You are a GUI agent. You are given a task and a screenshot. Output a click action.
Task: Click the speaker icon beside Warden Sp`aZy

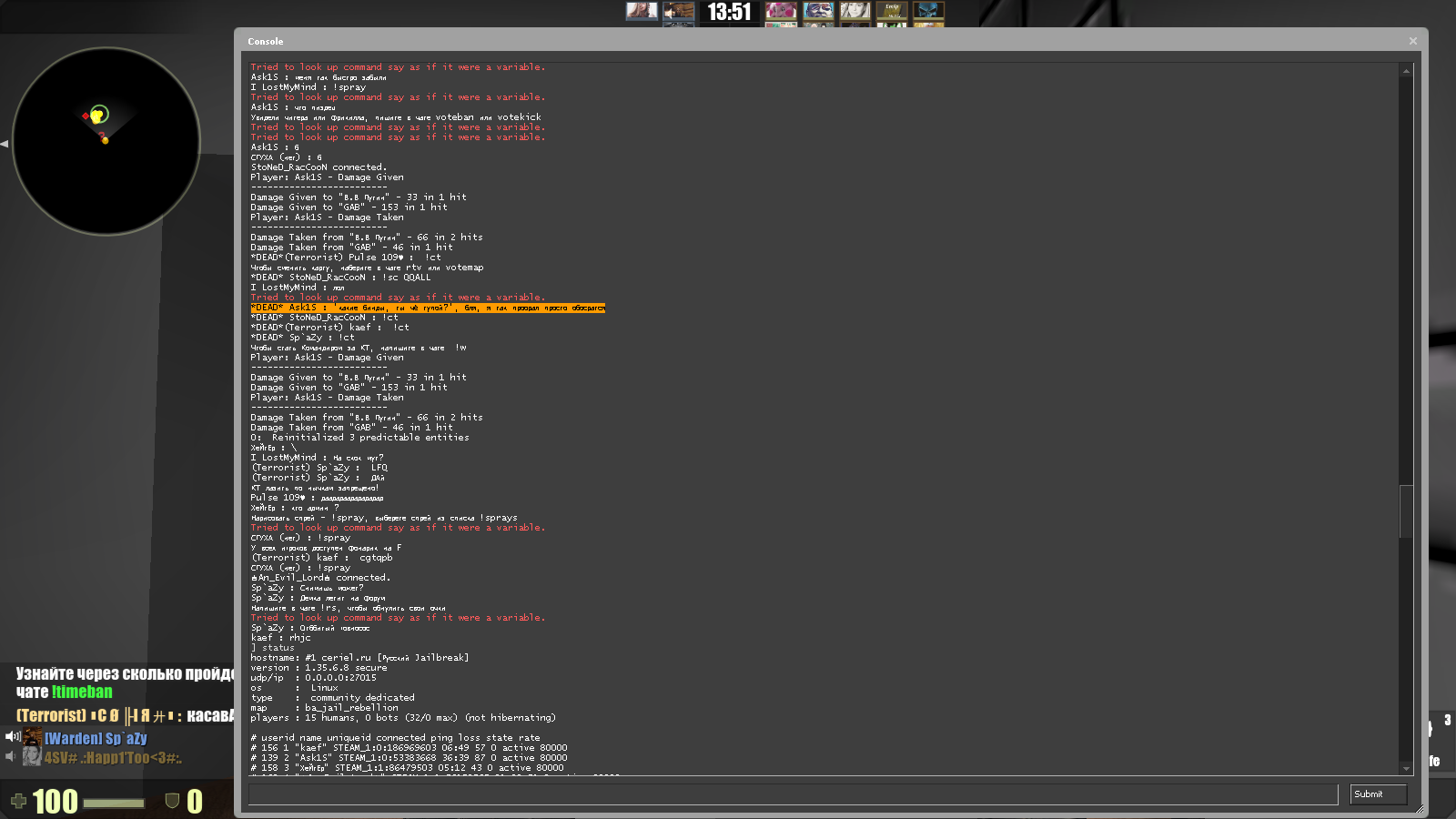click(x=13, y=737)
